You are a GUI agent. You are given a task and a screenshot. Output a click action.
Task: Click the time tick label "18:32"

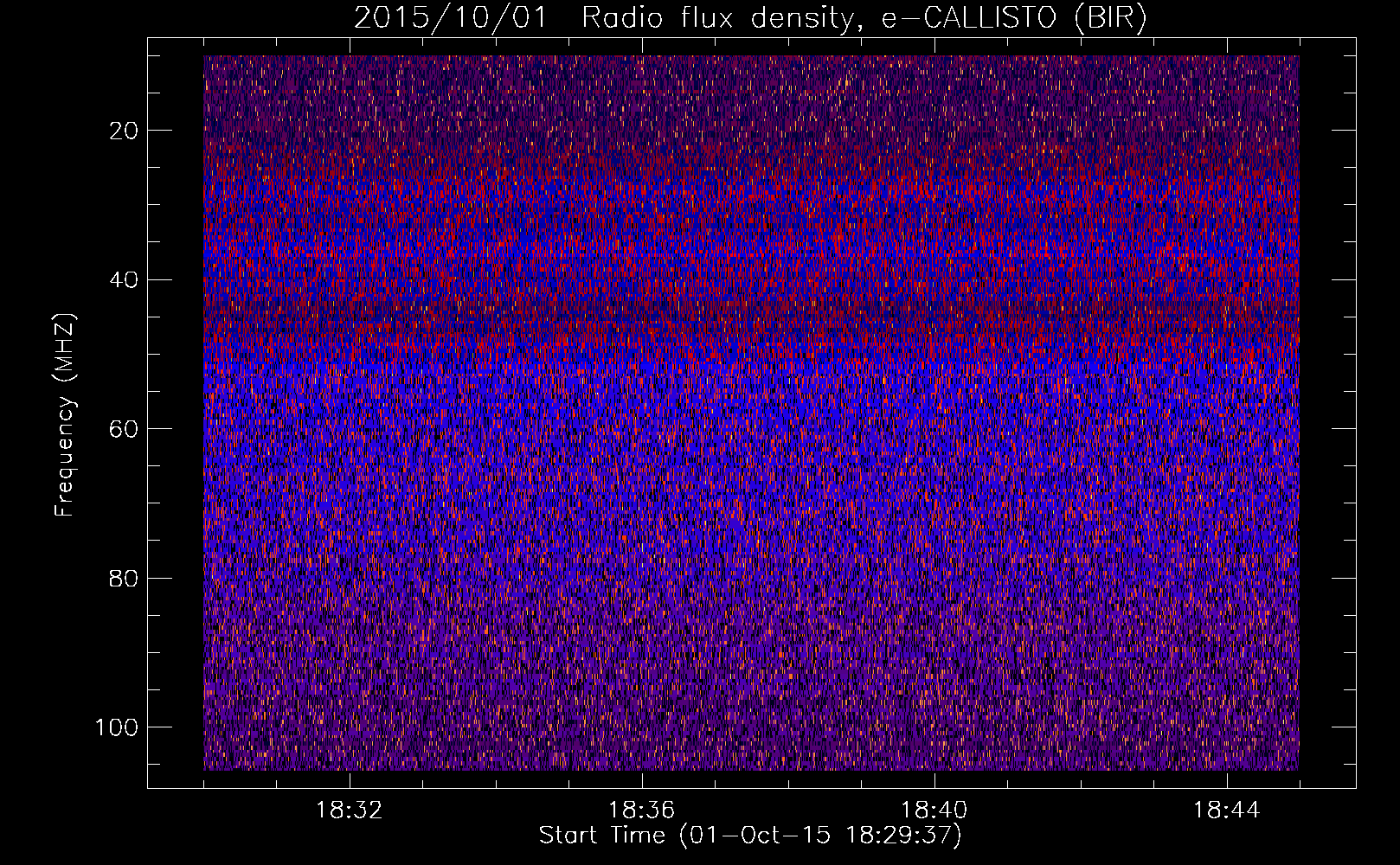350,811
